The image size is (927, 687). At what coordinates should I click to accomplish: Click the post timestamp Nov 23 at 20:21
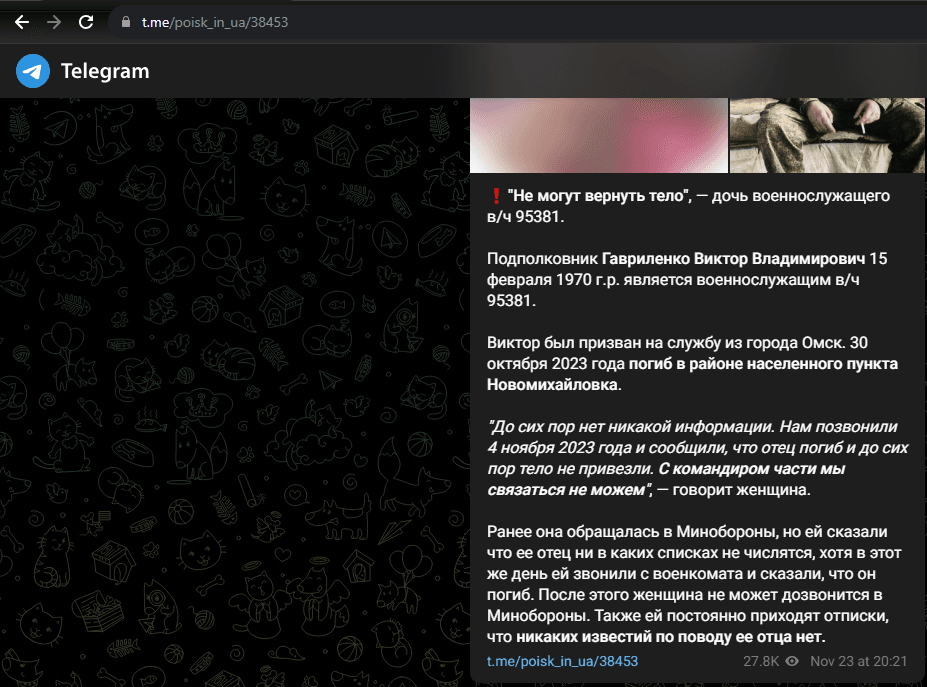(858, 661)
